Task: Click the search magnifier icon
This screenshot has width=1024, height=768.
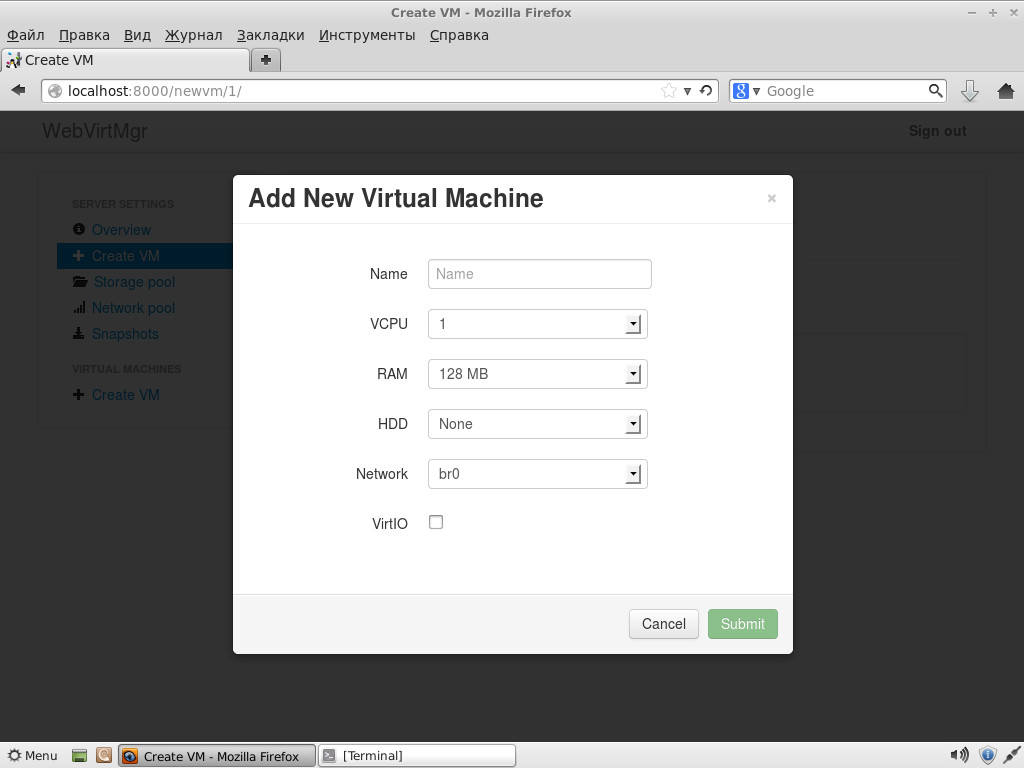Action: [935, 90]
